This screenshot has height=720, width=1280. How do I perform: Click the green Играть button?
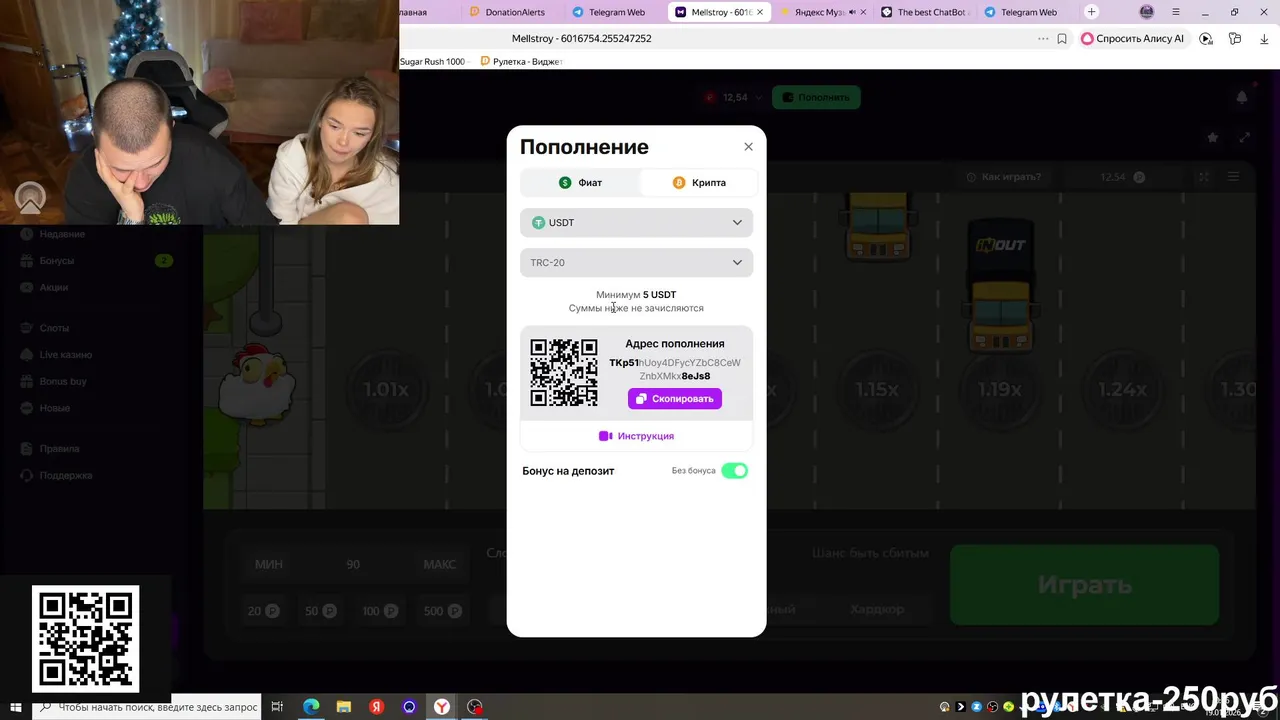1084,585
